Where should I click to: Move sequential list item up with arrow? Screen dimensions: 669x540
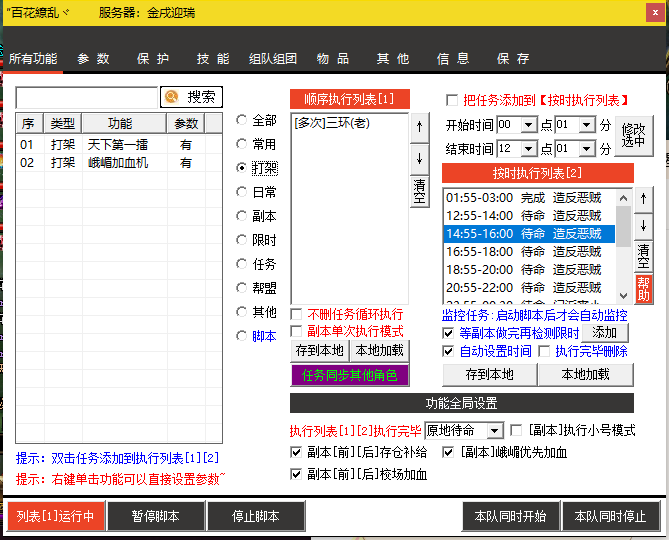click(x=419, y=127)
